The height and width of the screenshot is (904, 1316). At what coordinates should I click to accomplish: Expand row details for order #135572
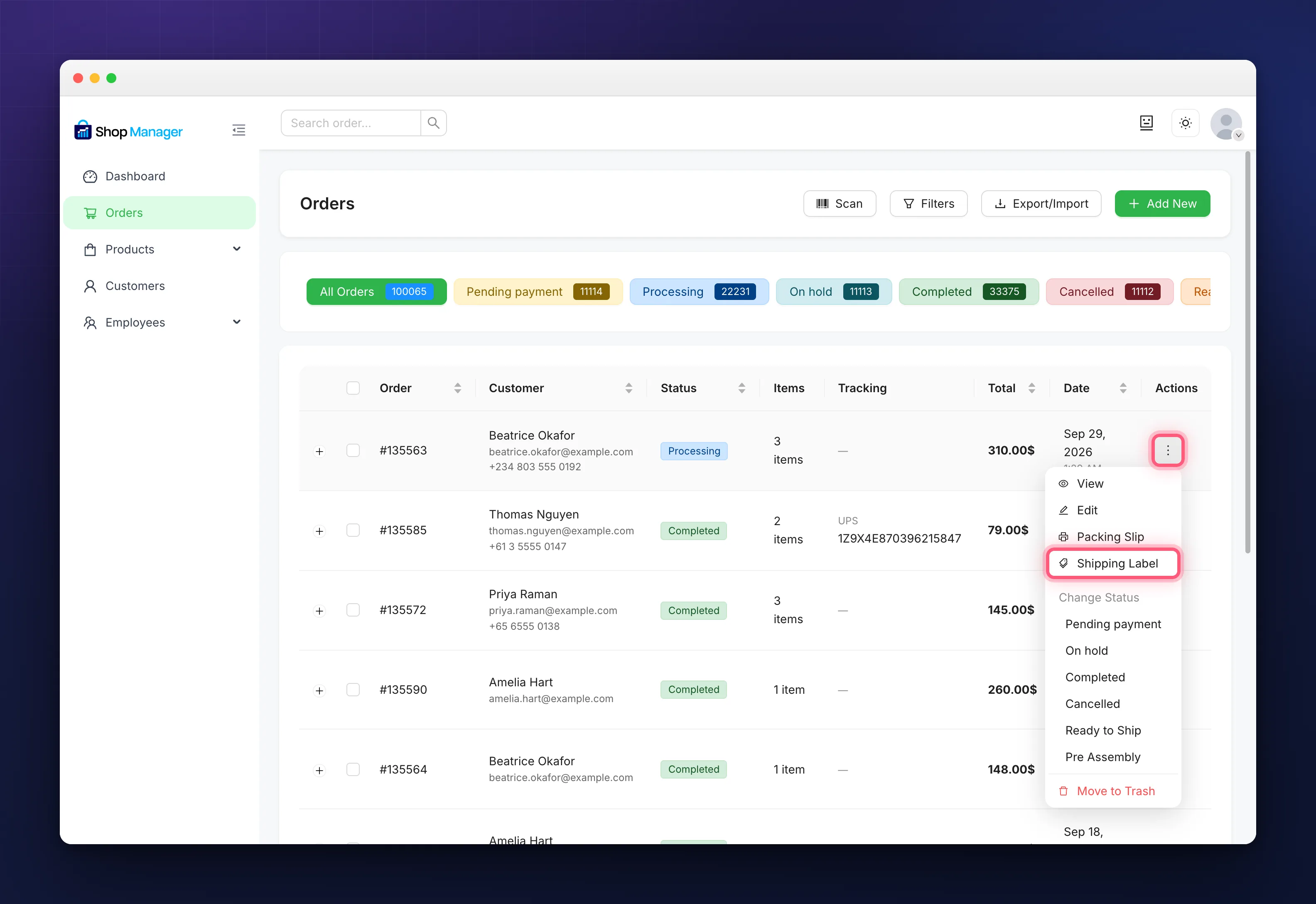click(x=319, y=611)
